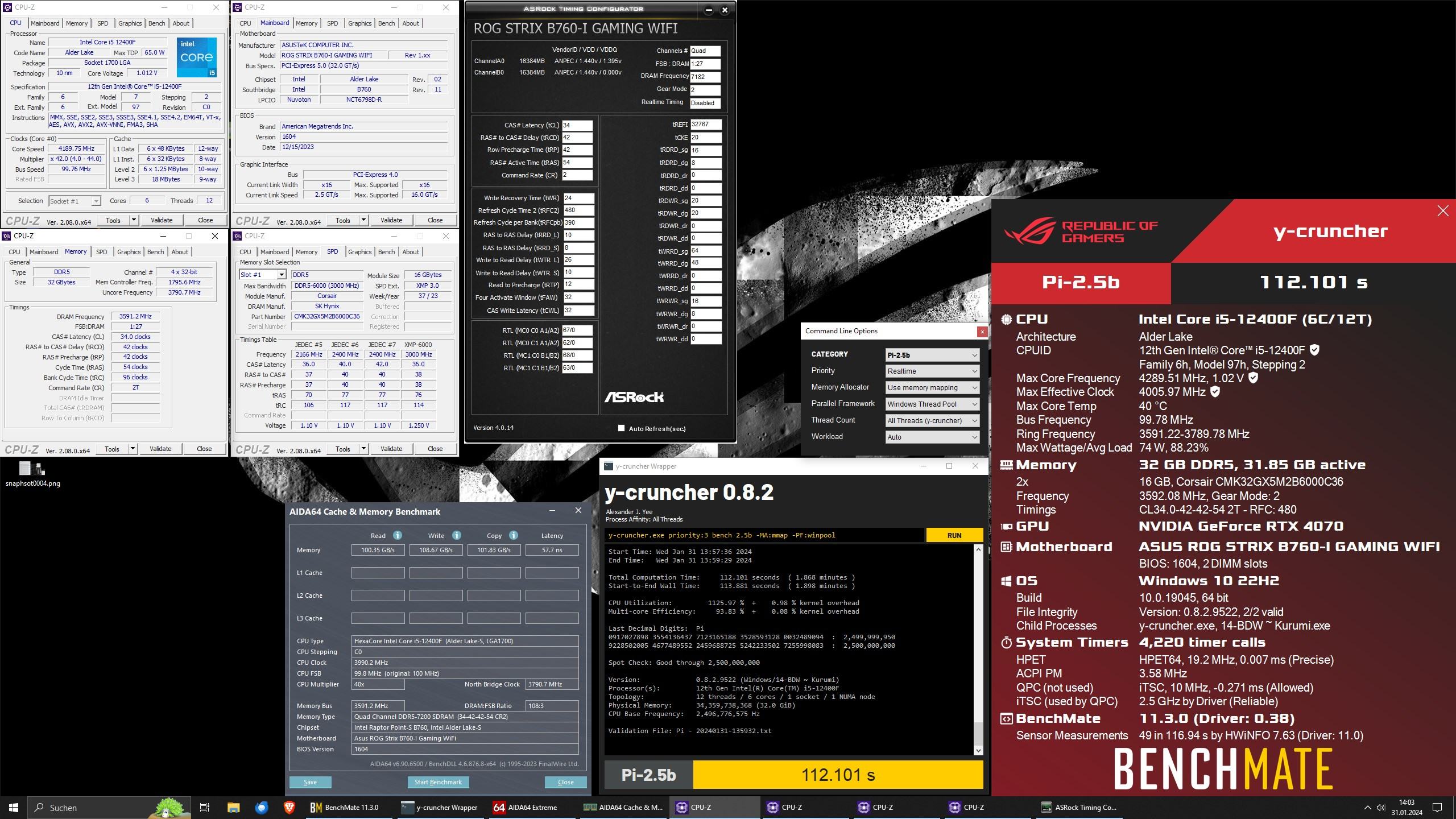Click Save in AIDA64 benchmark window

click(310, 782)
